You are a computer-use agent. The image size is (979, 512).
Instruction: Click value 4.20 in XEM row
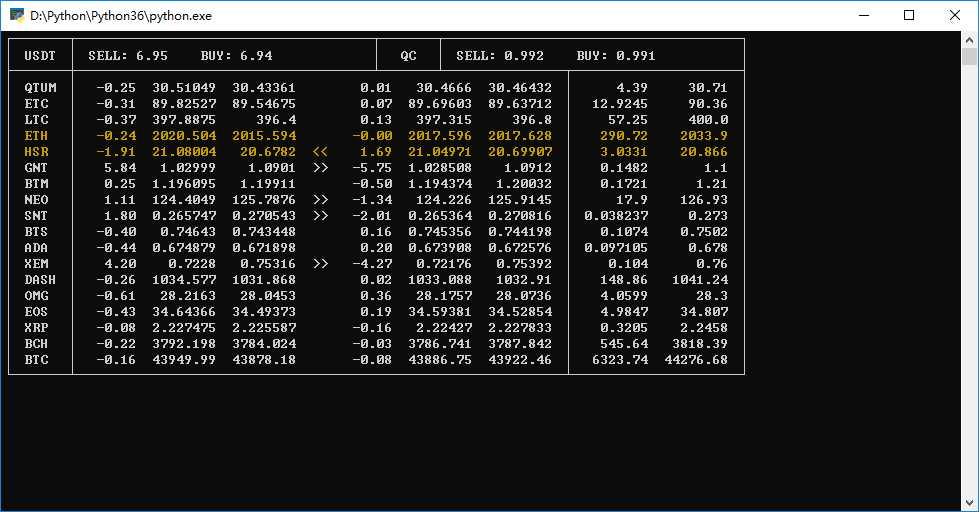coord(121,263)
